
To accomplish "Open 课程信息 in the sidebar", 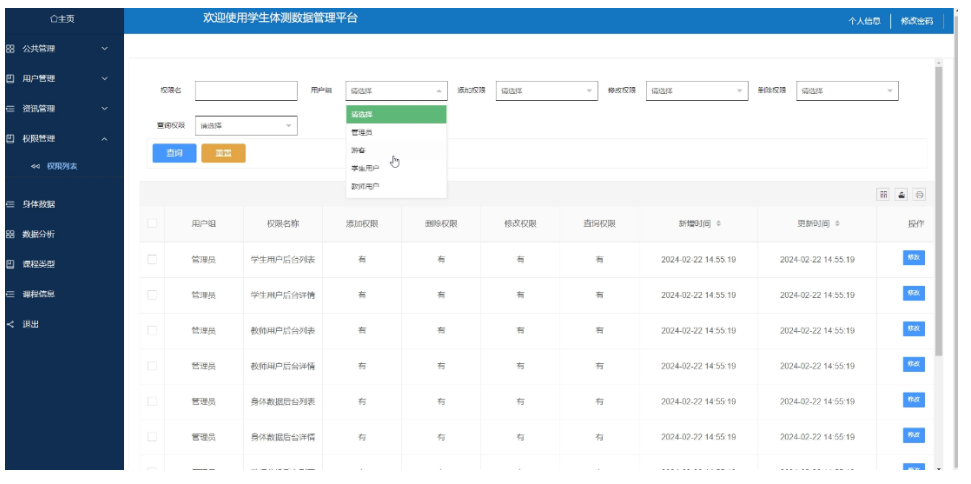I will (38, 294).
